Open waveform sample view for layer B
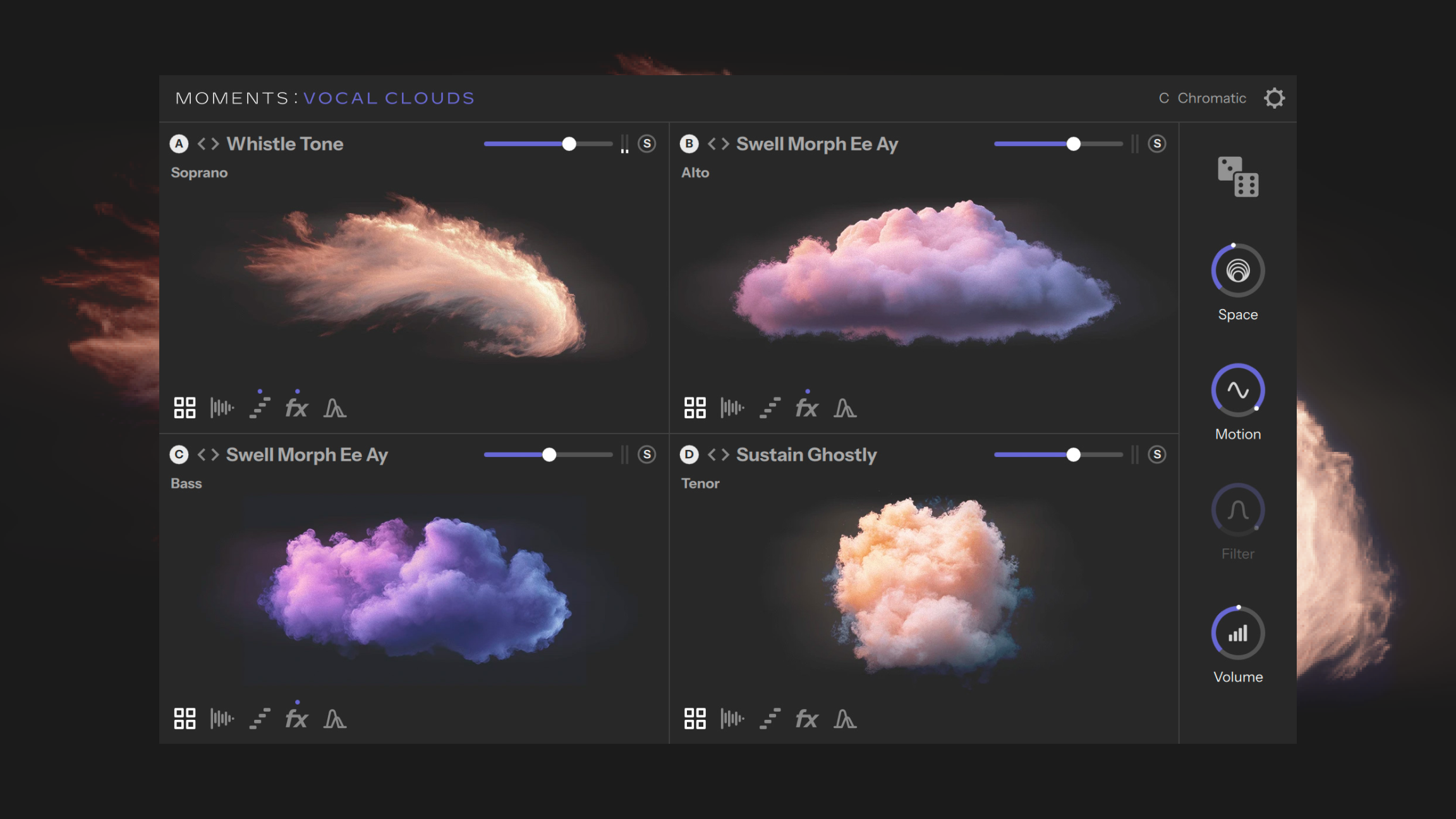The width and height of the screenshot is (1456, 819). click(x=732, y=408)
